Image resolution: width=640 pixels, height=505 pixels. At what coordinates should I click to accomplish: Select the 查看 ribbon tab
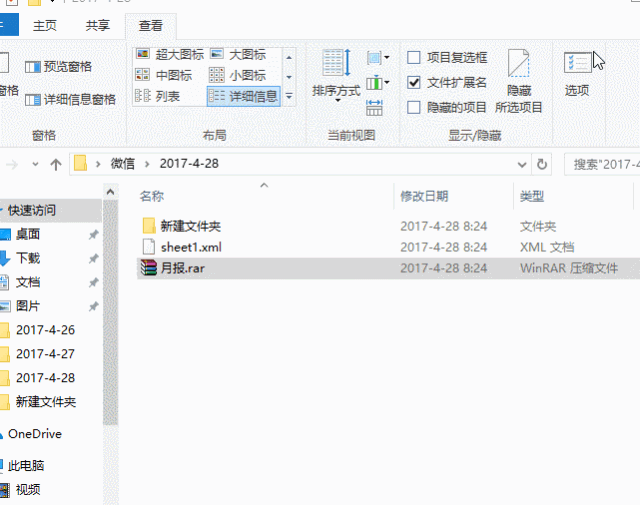click(151, 26)
